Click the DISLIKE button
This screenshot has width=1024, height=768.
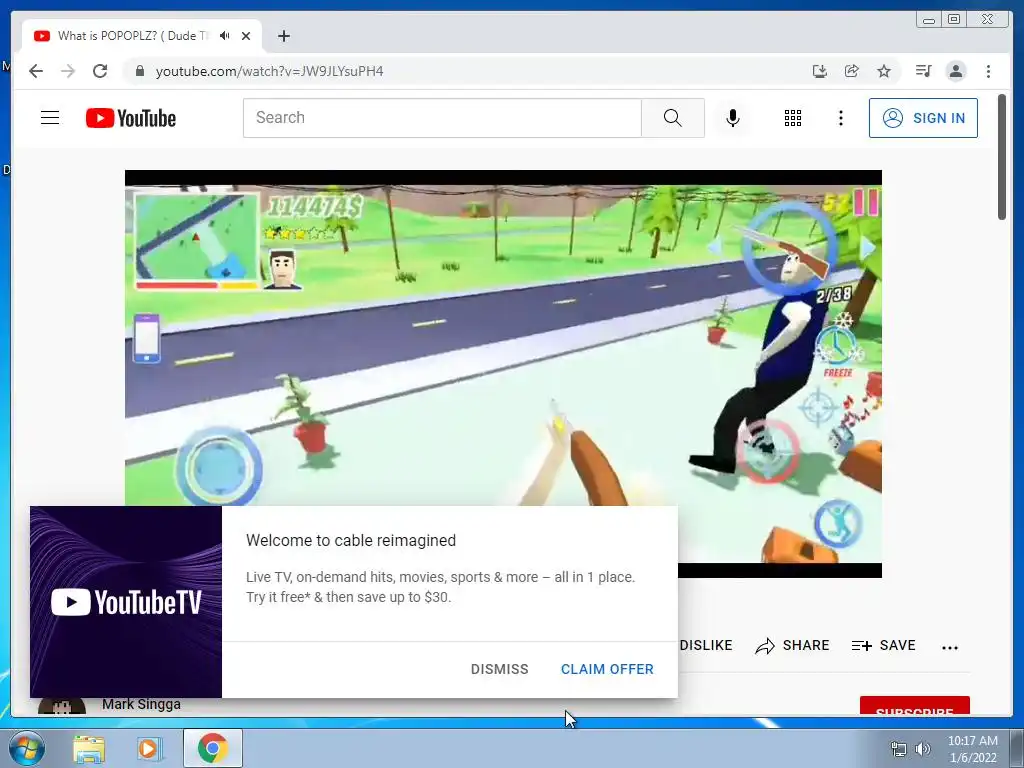tap(706, 646)
